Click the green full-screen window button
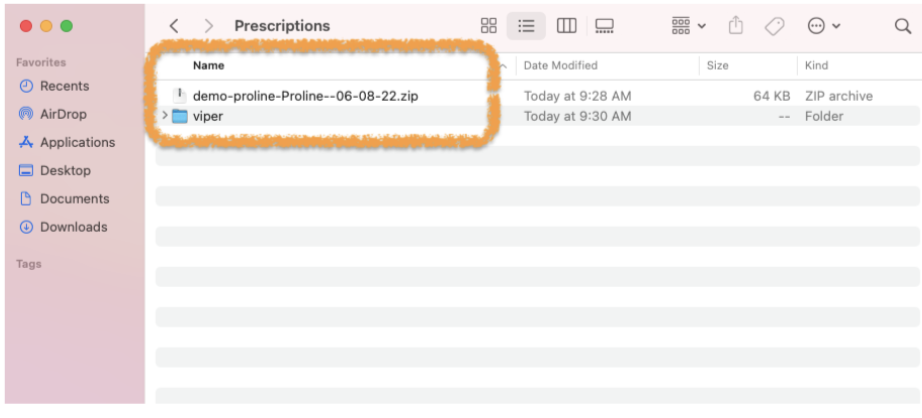 [66, 26]
